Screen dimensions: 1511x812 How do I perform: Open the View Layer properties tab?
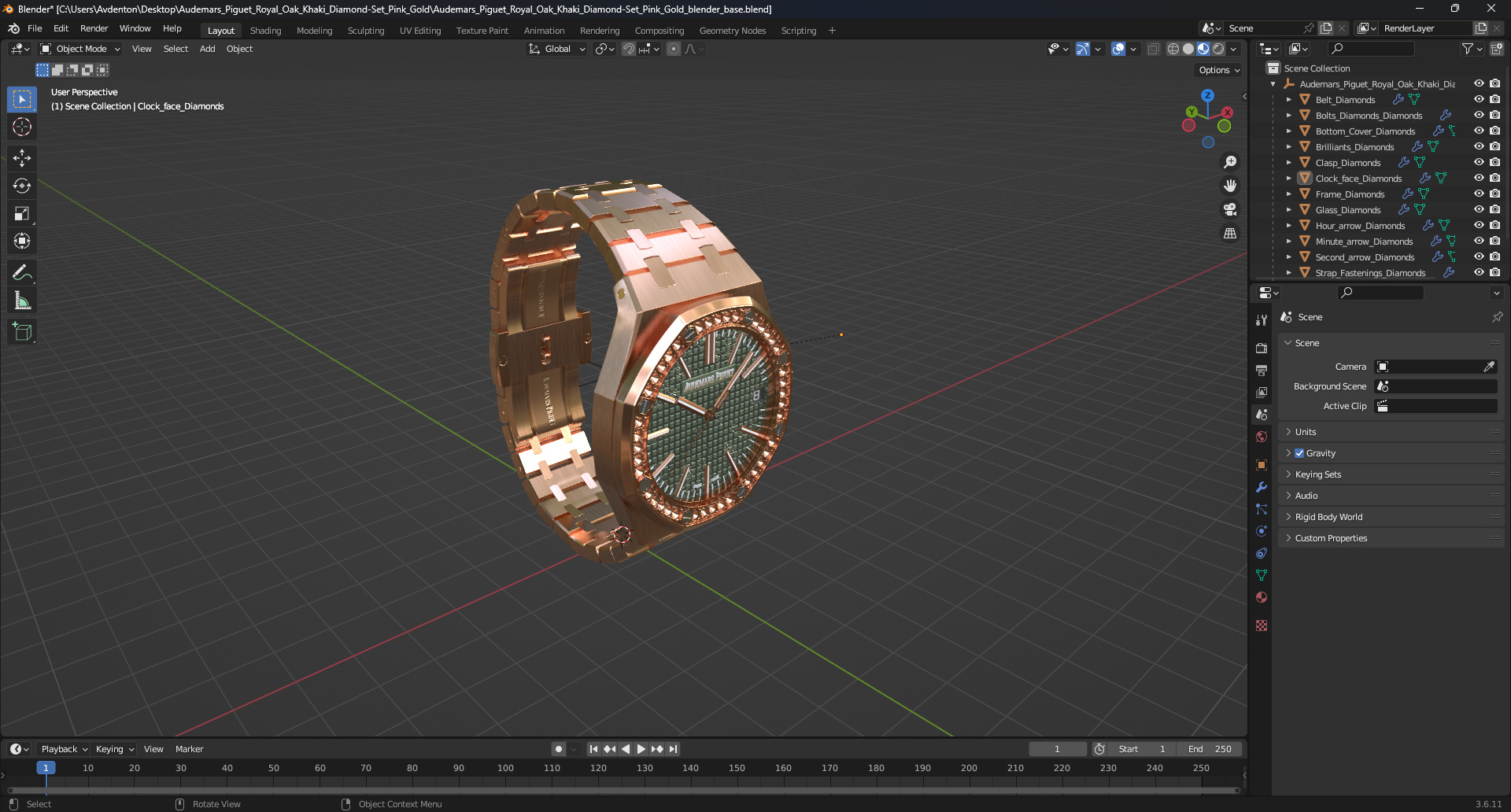[x=1262, y=392]
